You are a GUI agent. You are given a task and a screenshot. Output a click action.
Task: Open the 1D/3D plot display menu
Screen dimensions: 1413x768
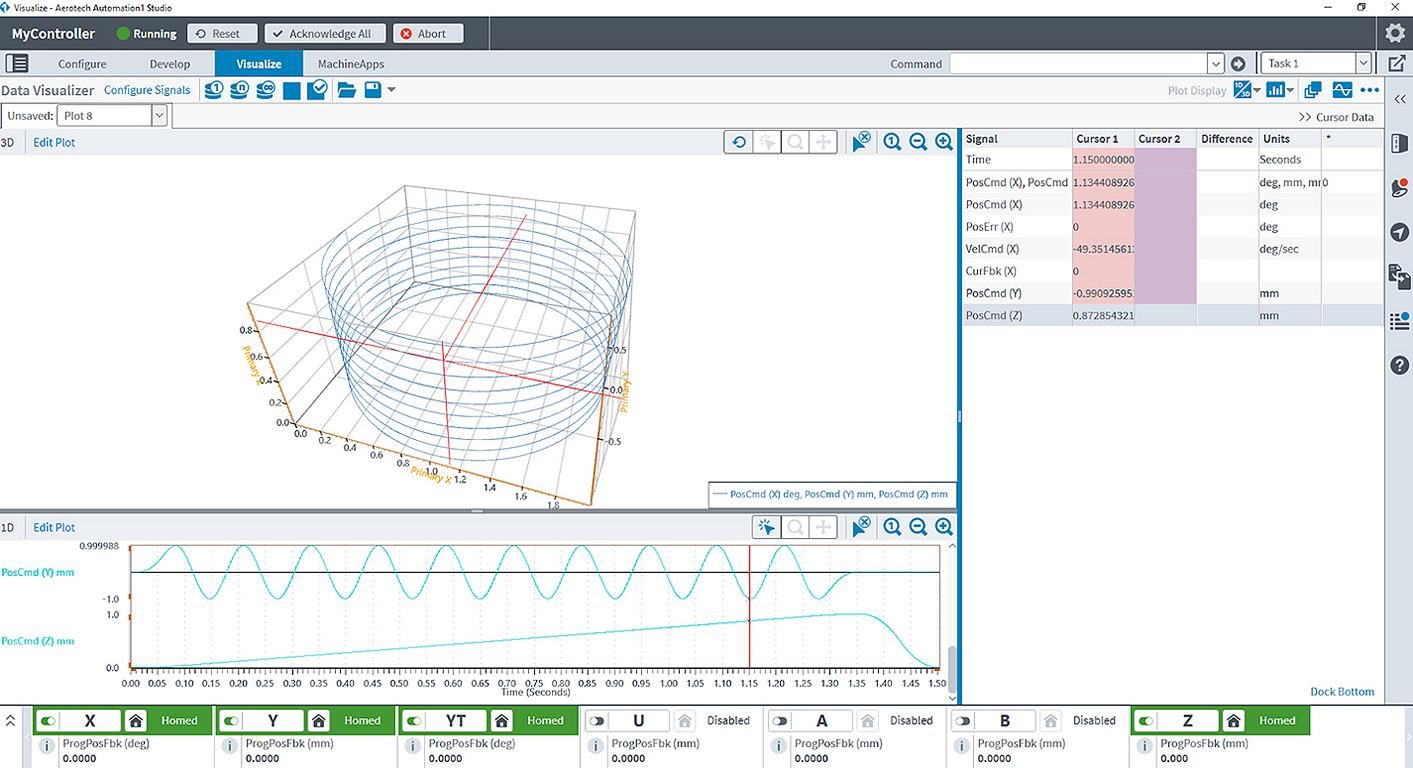[1247, 90]
